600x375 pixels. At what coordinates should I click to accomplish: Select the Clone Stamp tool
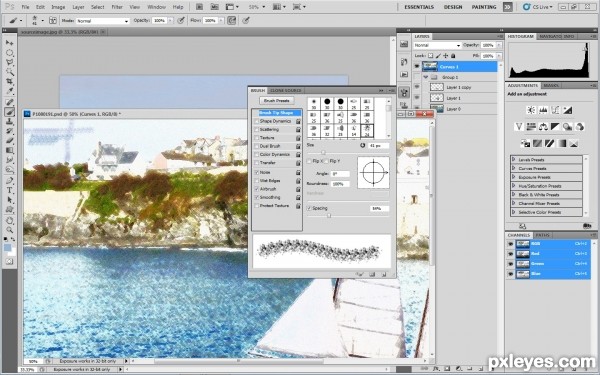[x=9, y=122]
